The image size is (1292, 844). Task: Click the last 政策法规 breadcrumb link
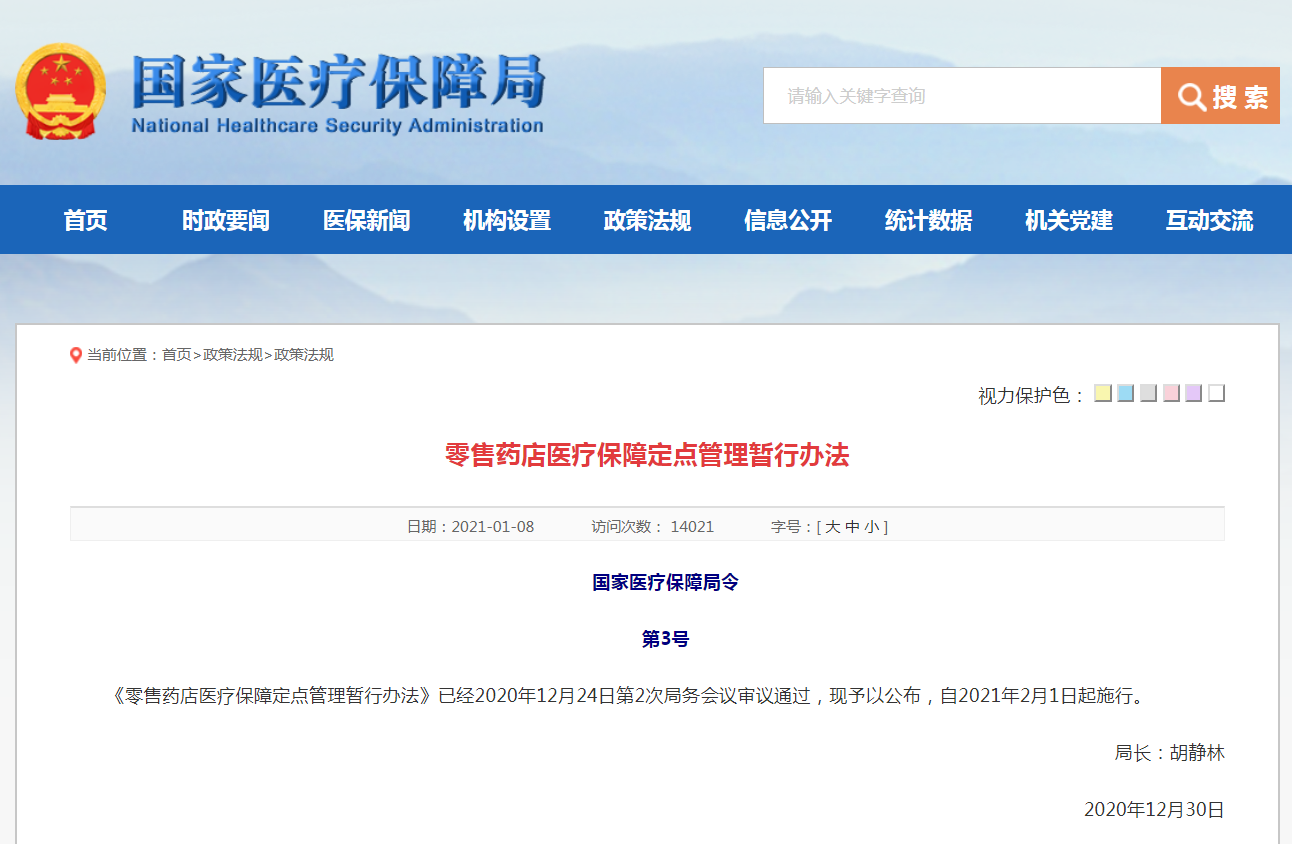[x=304, y=355]
